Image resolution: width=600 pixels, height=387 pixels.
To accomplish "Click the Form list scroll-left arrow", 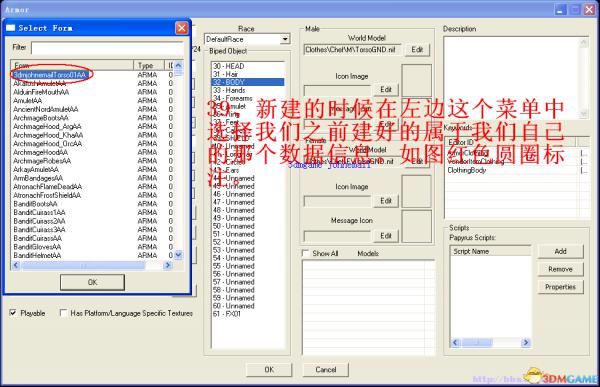I will click(x=16, y=265).
